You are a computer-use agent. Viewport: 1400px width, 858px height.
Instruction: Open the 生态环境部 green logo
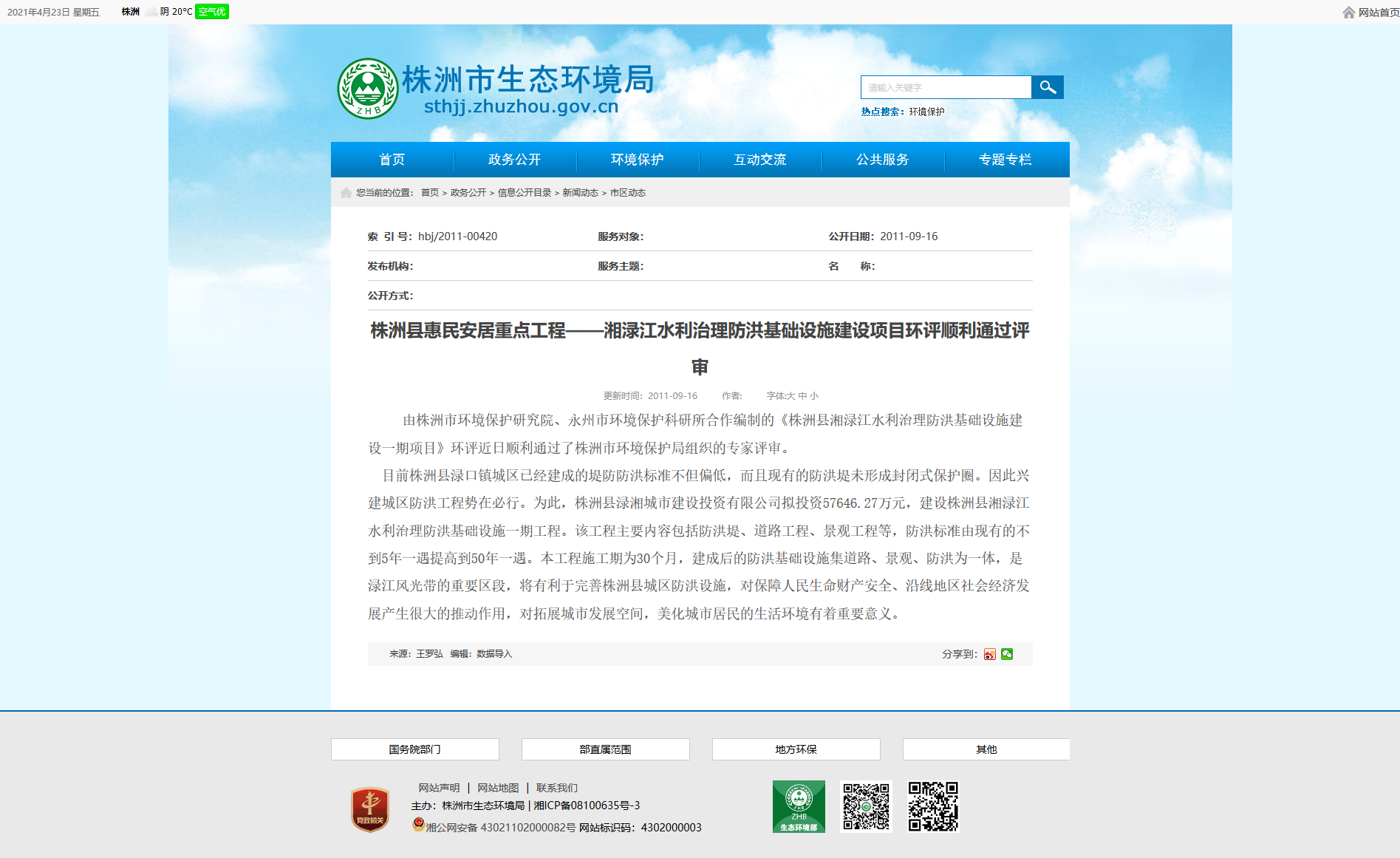pos(799,806)
